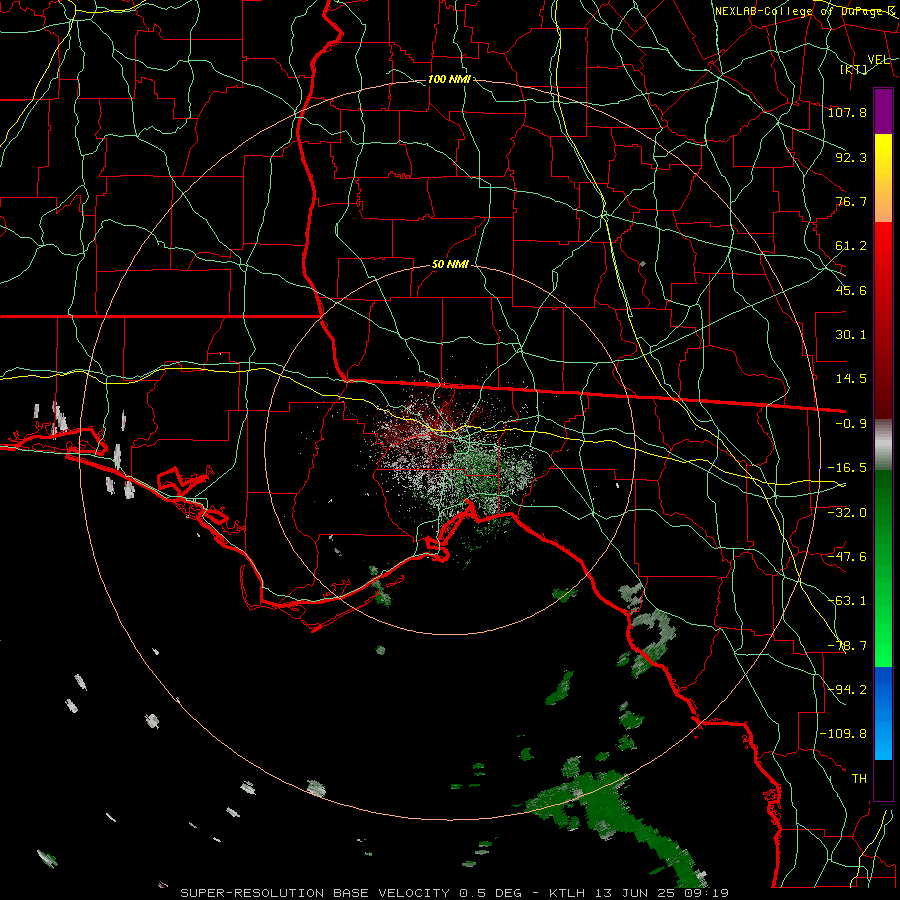This screenshot has height=900, width=900.
Task: Click the [KT] units label
Action: [854, 69]
